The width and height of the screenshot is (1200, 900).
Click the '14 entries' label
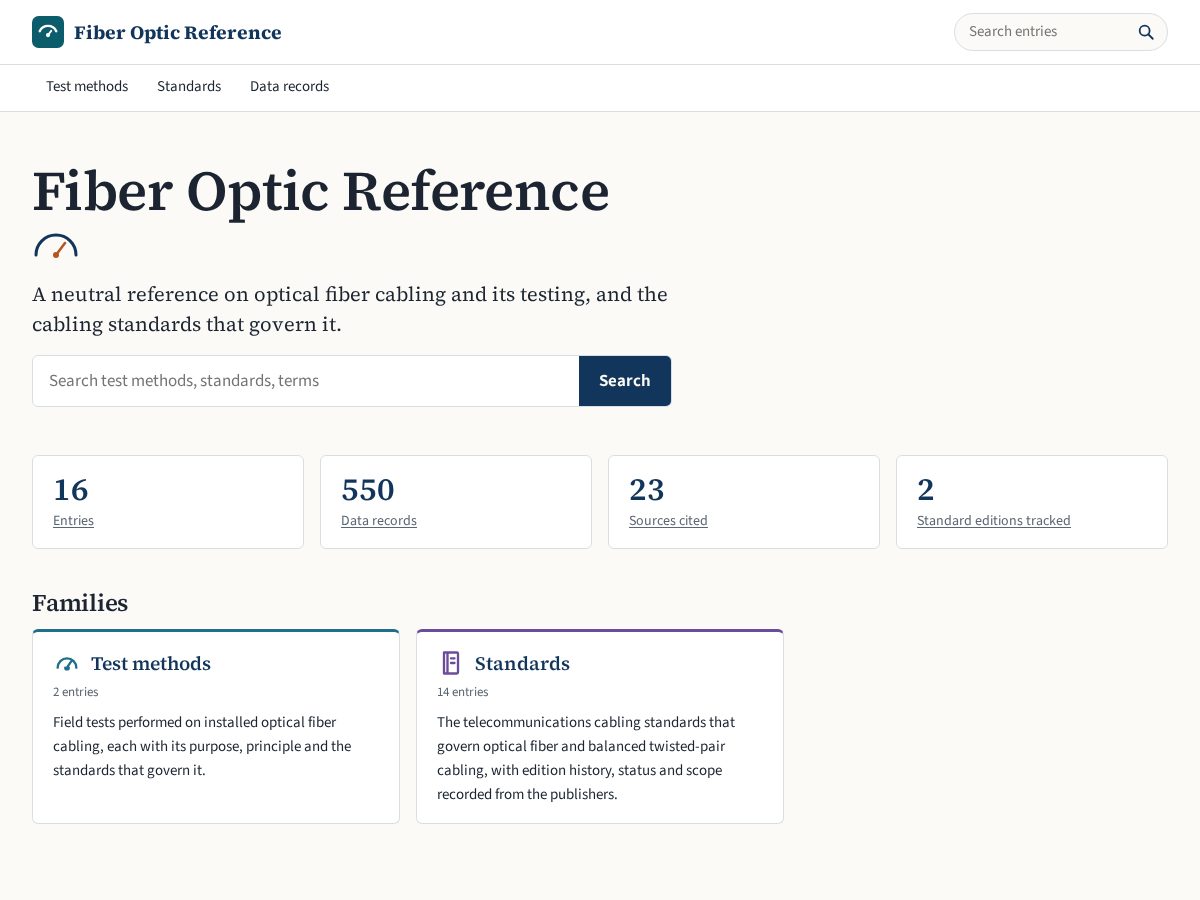[463, 692]
